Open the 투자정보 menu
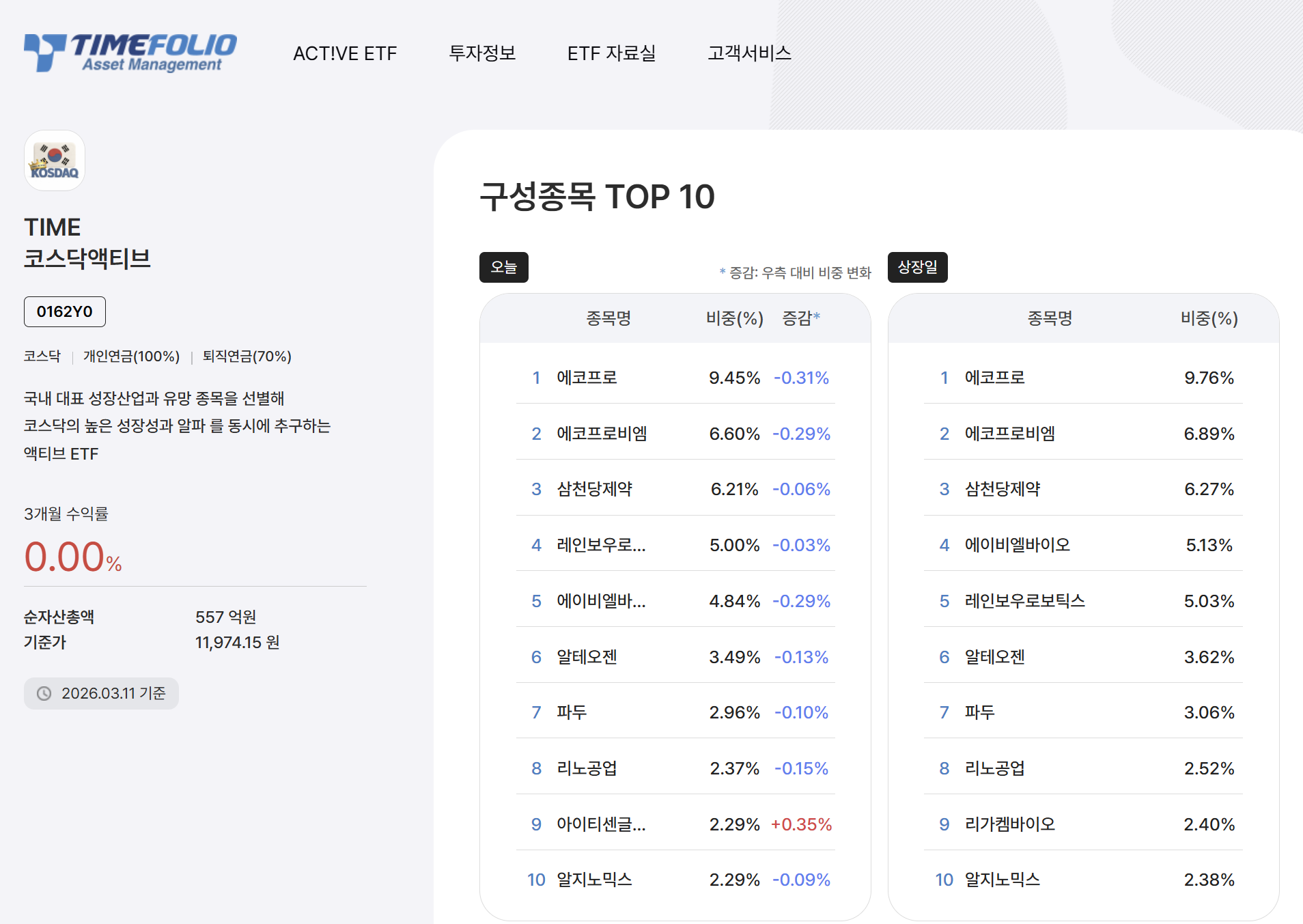This screenshot has height=924, width=1303. coord(482,53)
